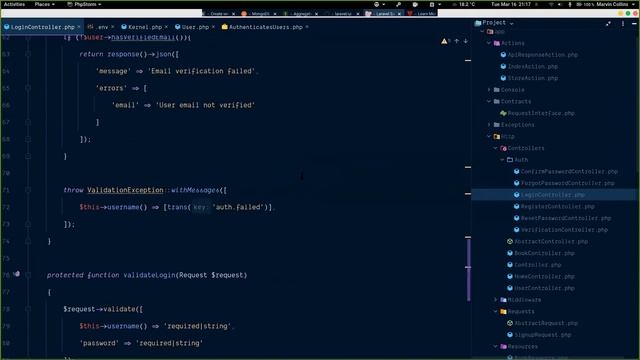The width and height of the screenshot is (640, 360).
Task: Open ForgotPasswordController.php in tree
Action: (564, 183)
